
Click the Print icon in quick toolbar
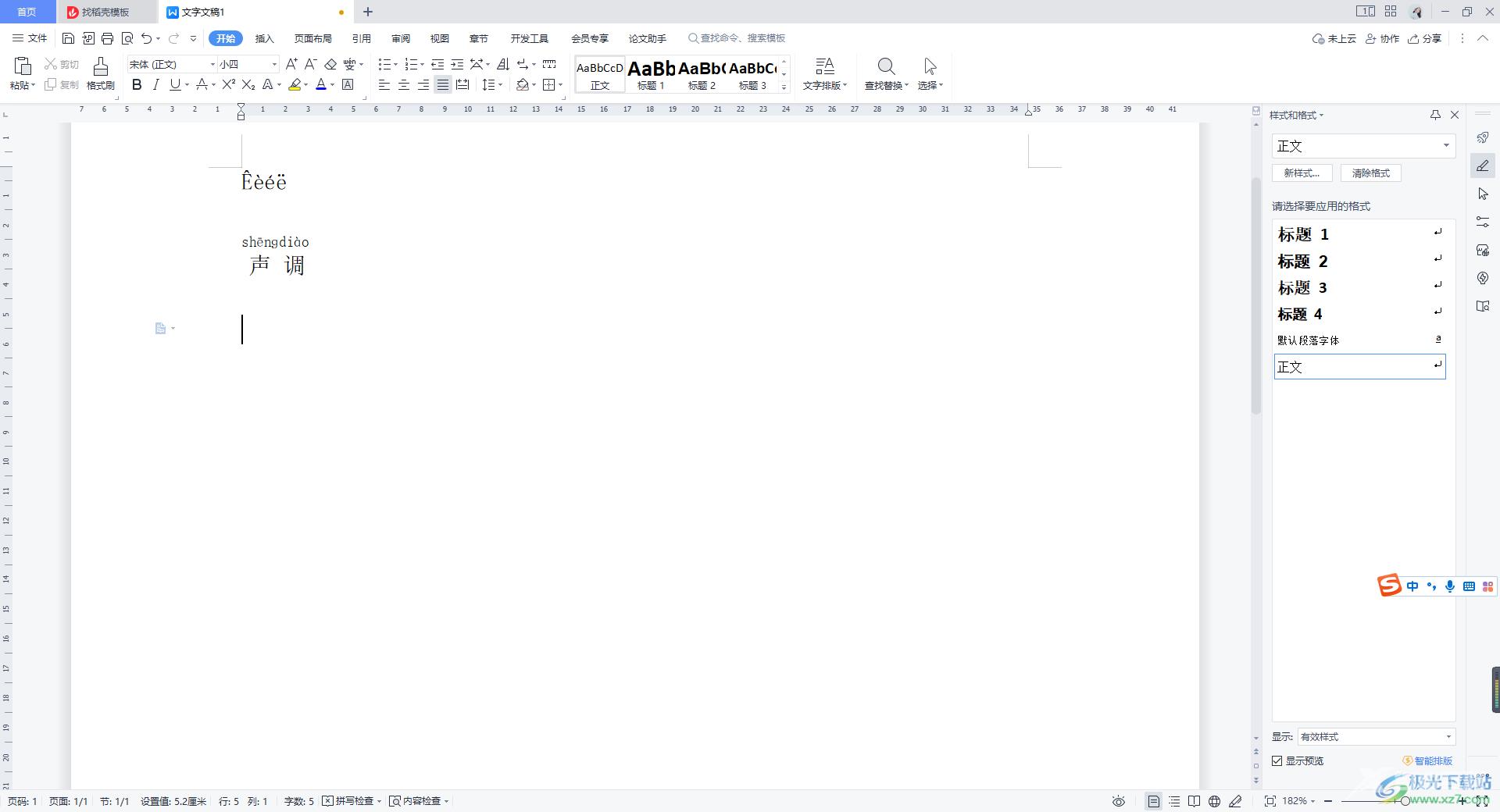(x=107, y=38)
